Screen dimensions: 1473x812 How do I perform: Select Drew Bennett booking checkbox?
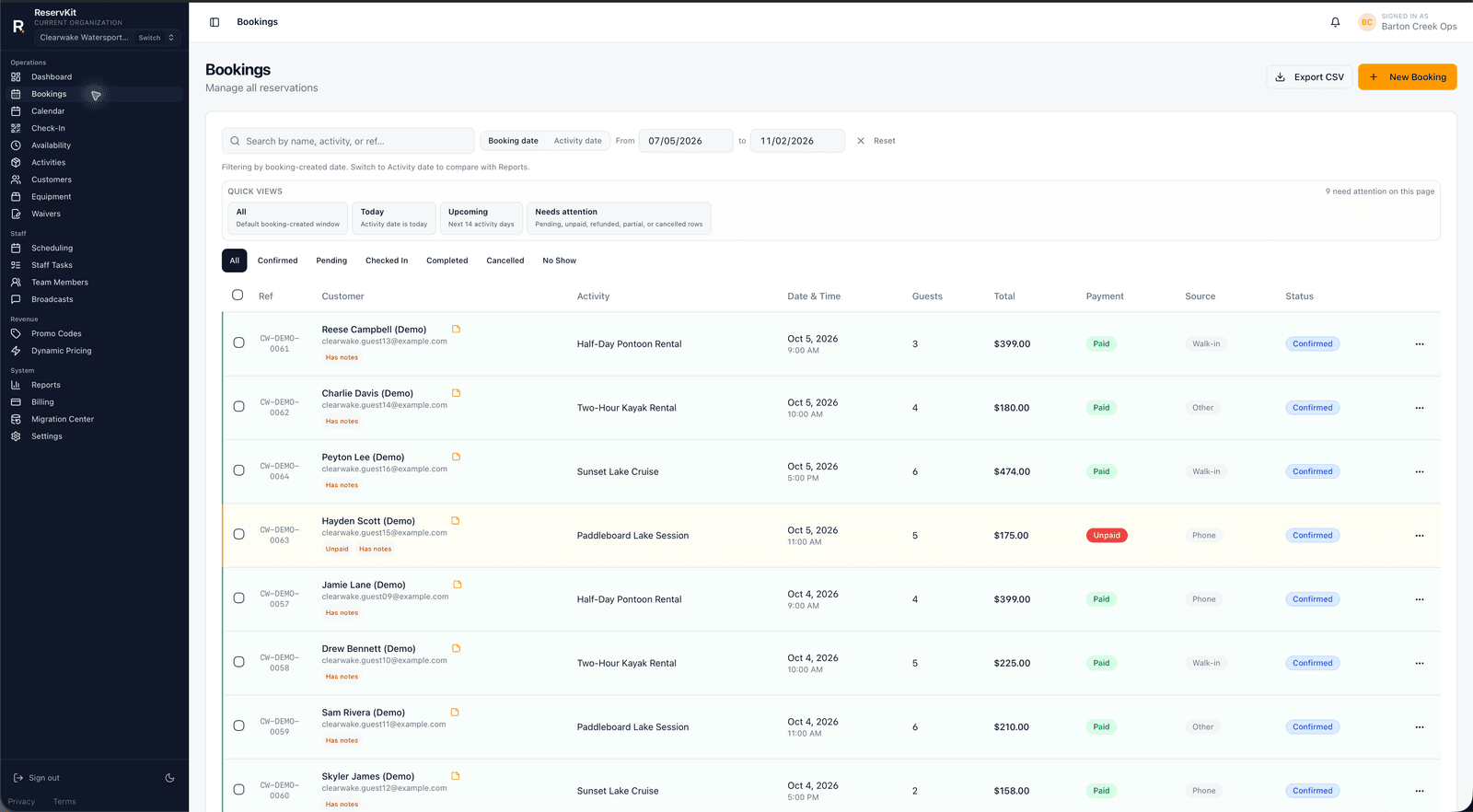coord(238,662)
